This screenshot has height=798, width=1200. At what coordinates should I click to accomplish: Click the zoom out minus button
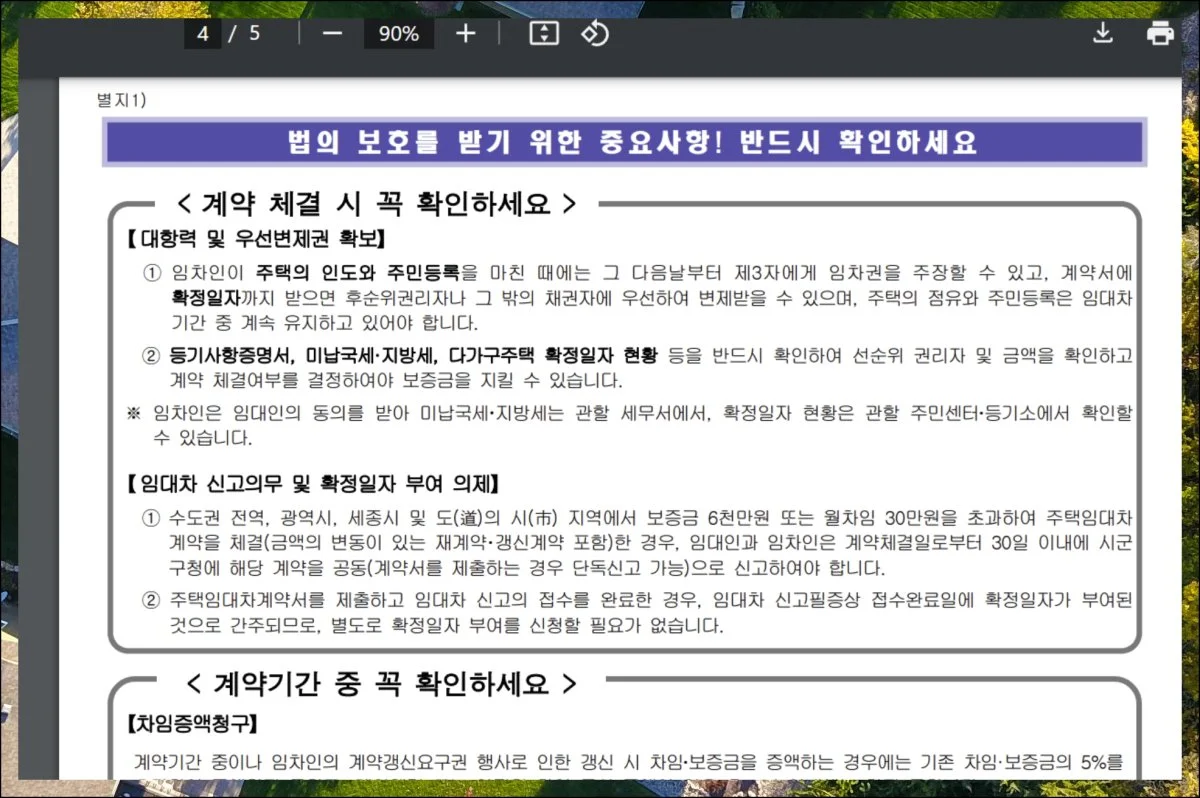point(333,33)
